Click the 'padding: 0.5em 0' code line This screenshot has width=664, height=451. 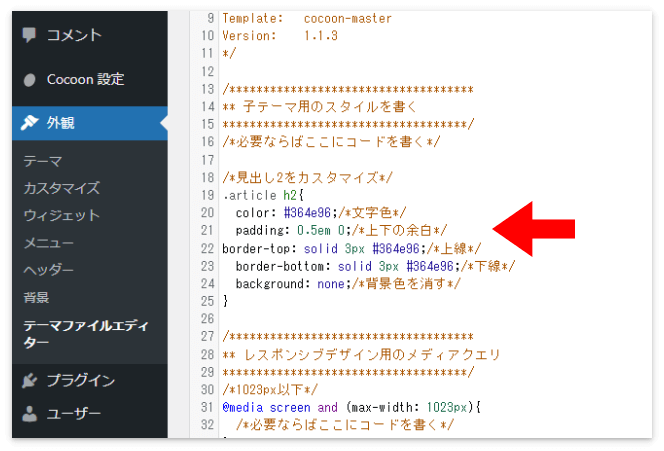[x=341, y=230]
